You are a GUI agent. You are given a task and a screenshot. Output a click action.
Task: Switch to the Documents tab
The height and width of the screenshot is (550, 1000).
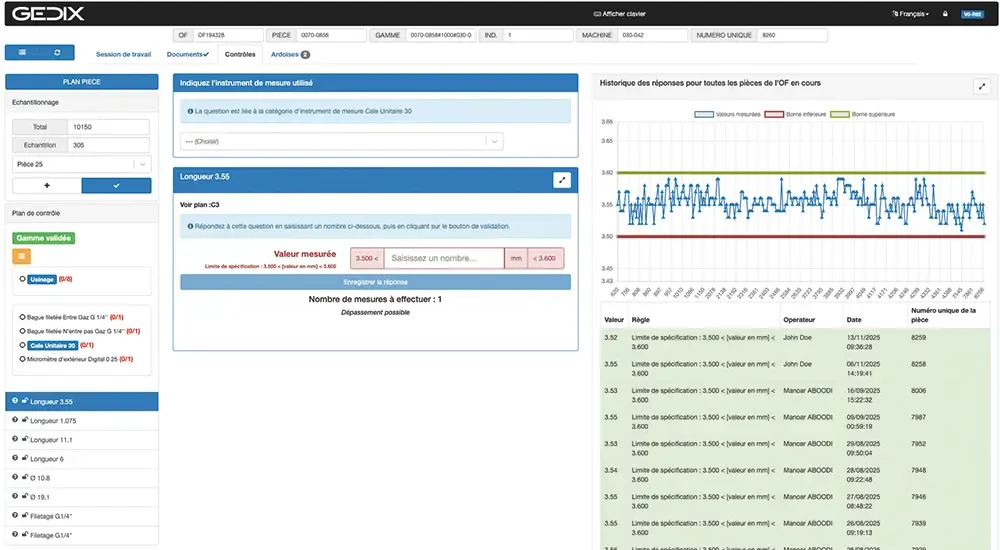point(187,54)
